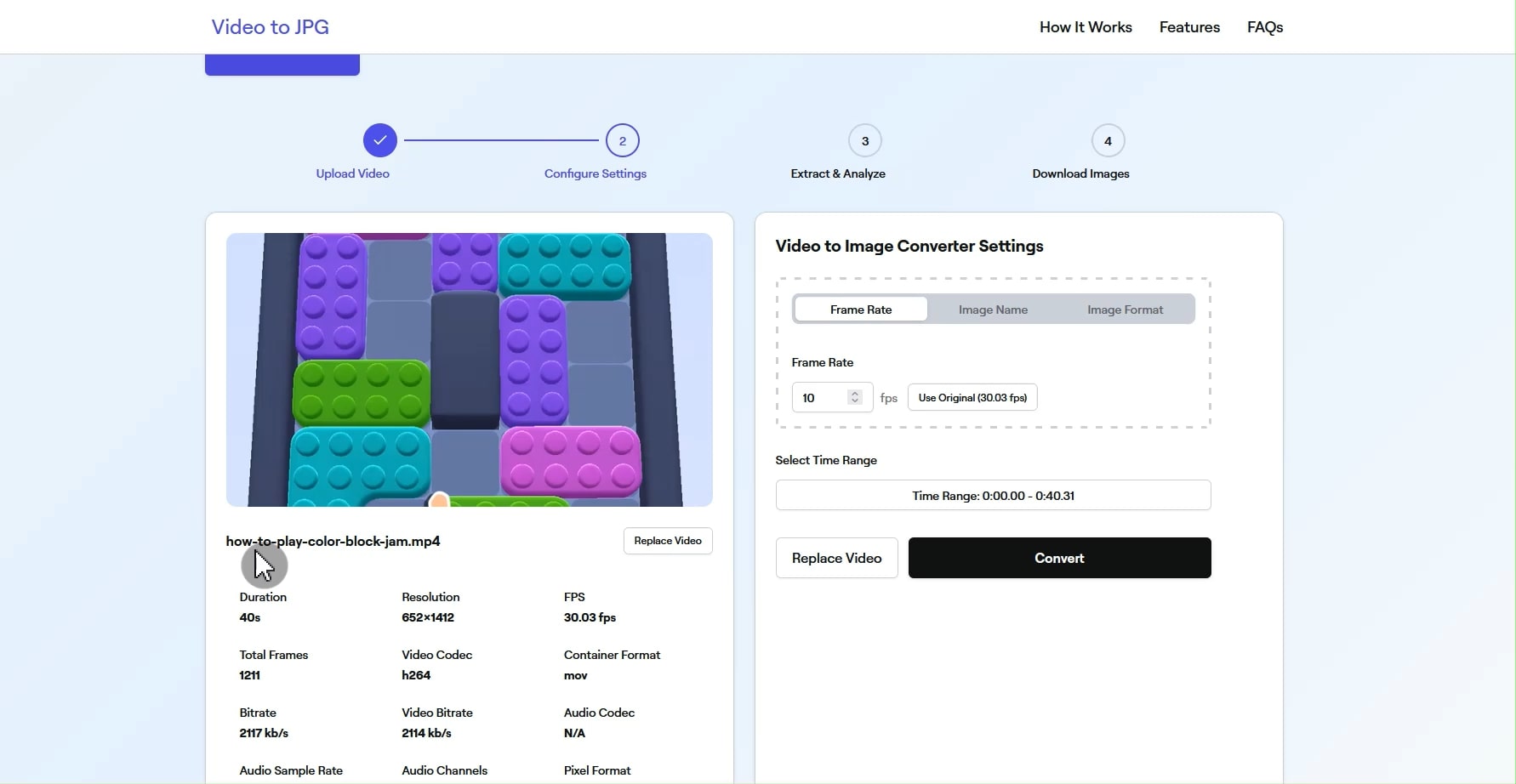The width and height of the screenshot is (1516, 784).
Task: Click the video preview thumbnail
Action: tap(470, 370)
